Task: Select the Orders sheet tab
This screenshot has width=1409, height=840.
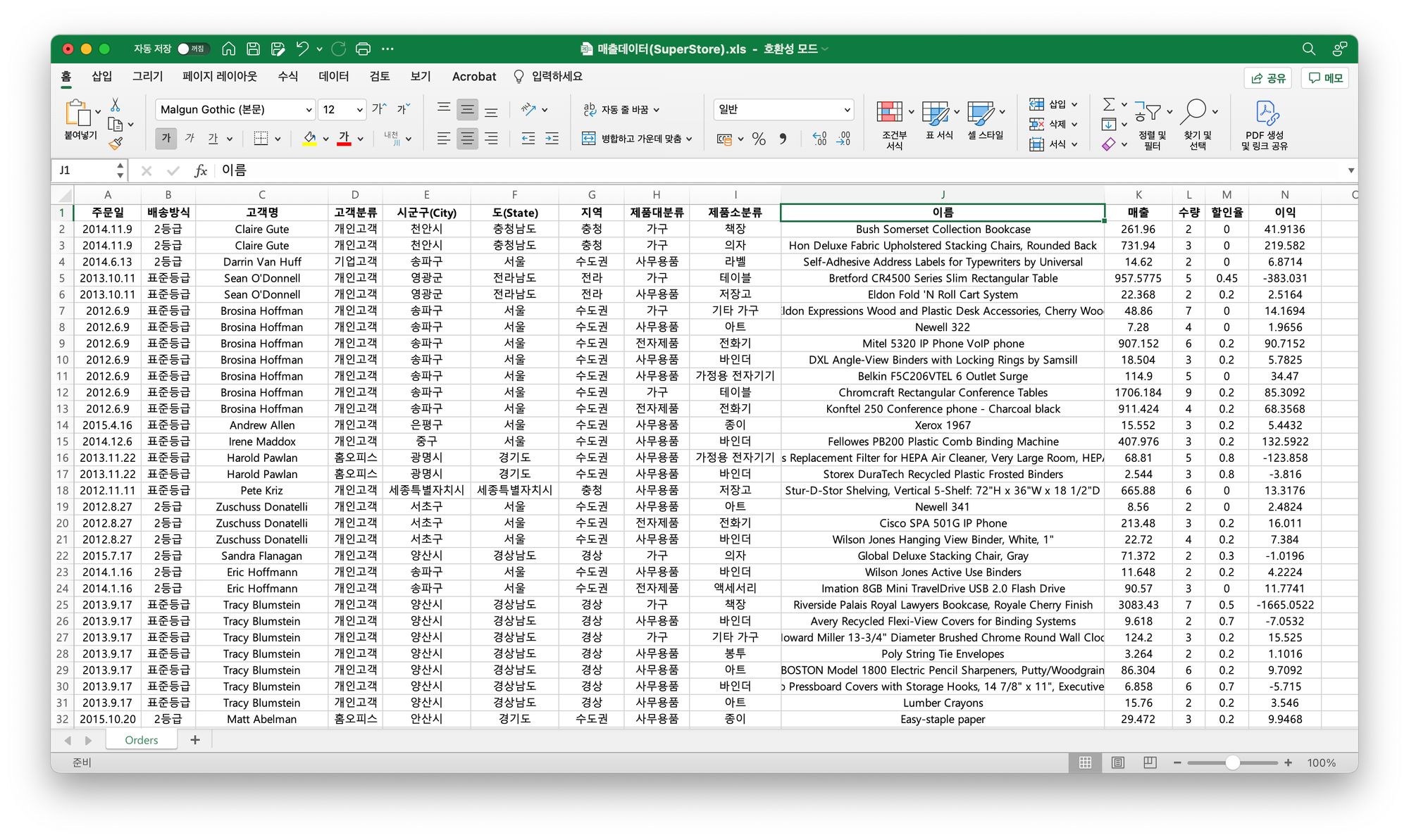Action: (x=142, y=740)
